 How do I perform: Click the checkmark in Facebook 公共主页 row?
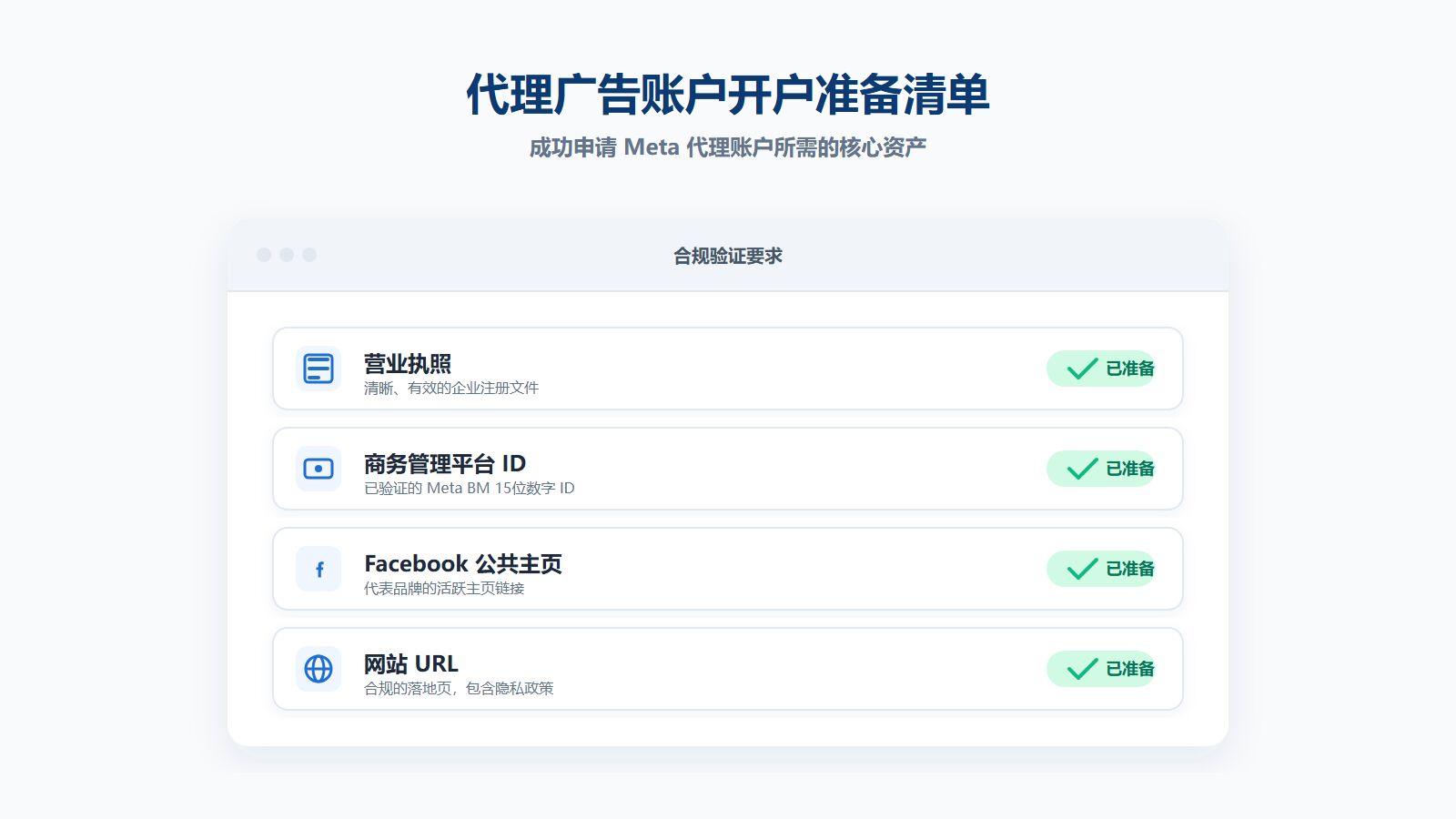pyautogui.click(x=1082, y=569)
